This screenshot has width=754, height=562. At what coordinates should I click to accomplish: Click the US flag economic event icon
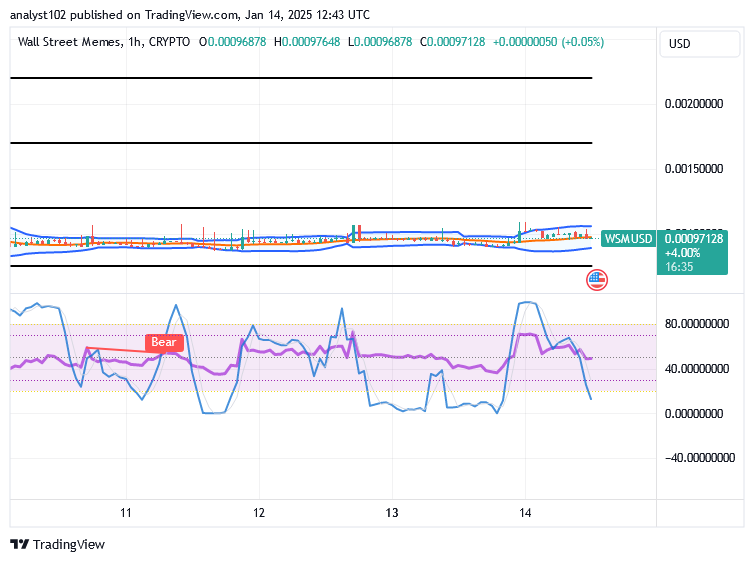597,280
